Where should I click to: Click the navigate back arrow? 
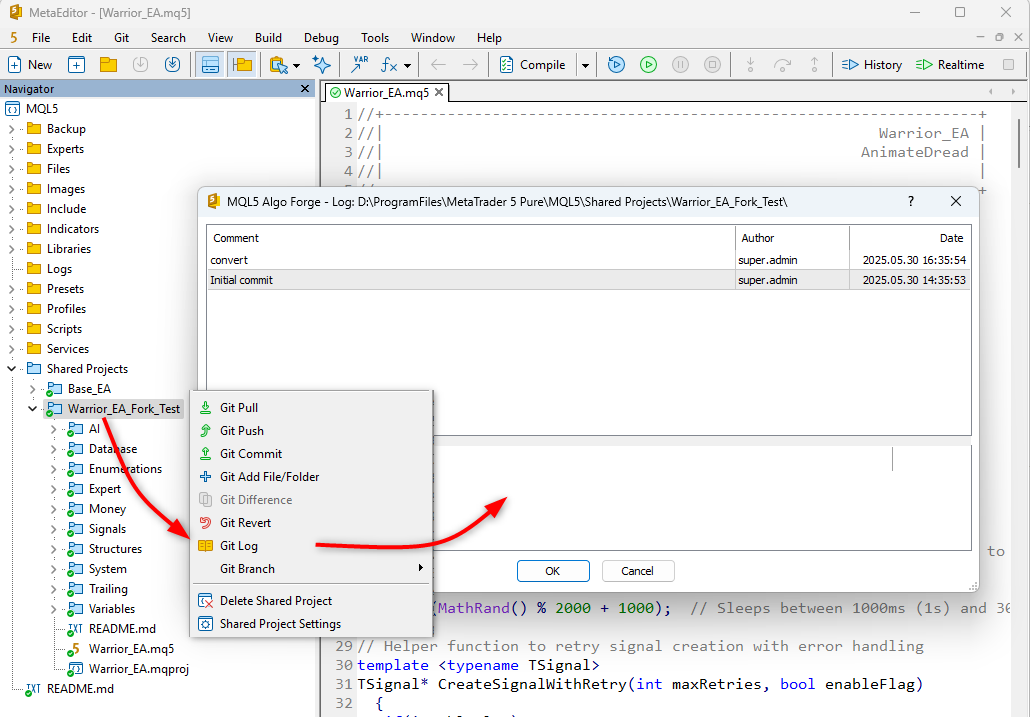[x=438, y=64]
